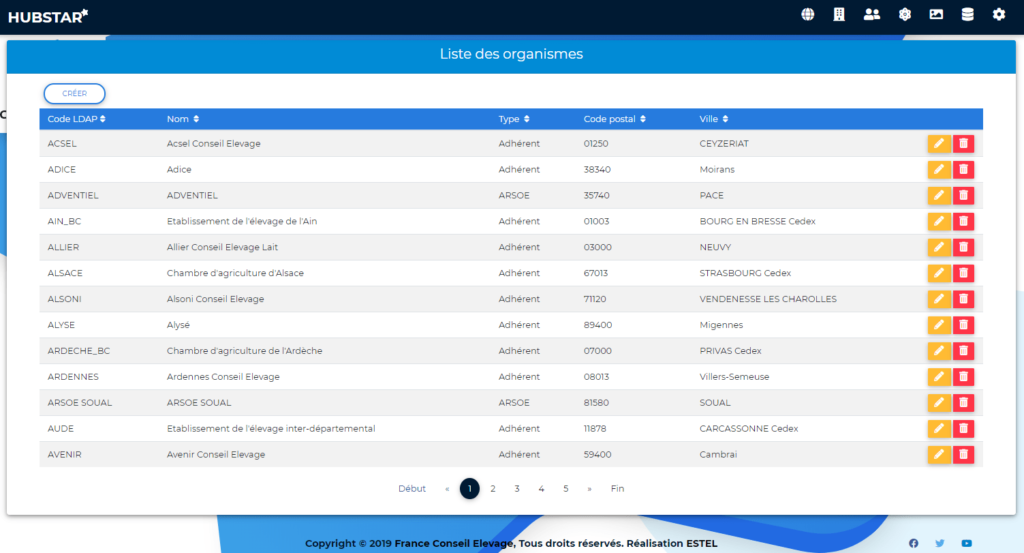Open the building organismes icon in header
This screenshot has height=553, width=1024.
pos(839,14)
